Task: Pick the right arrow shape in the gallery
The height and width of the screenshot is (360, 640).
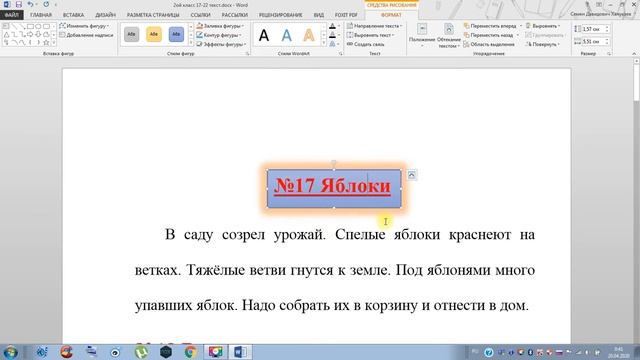Action: 30,35
